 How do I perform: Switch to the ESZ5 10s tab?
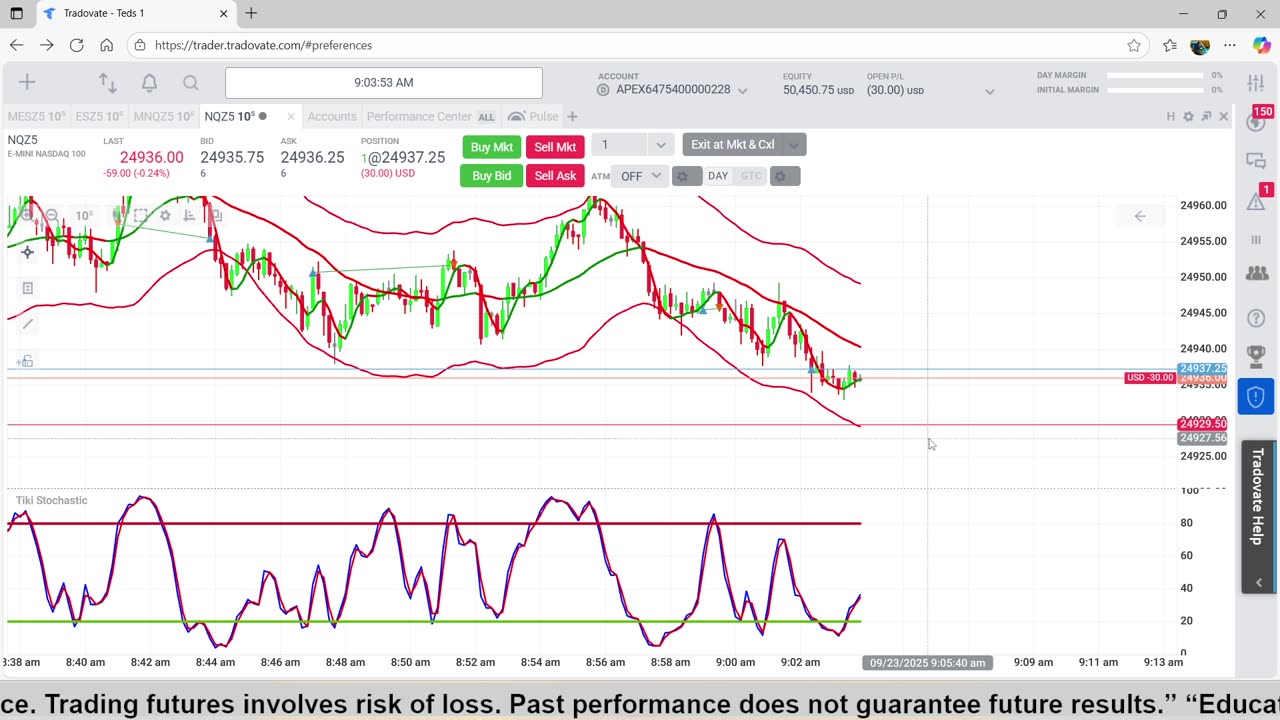(99, 117)
